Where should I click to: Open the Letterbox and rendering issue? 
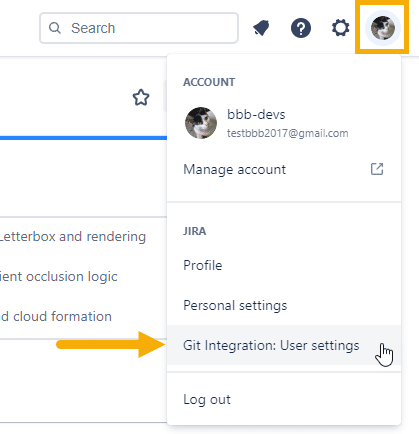(x=73, y=237)
